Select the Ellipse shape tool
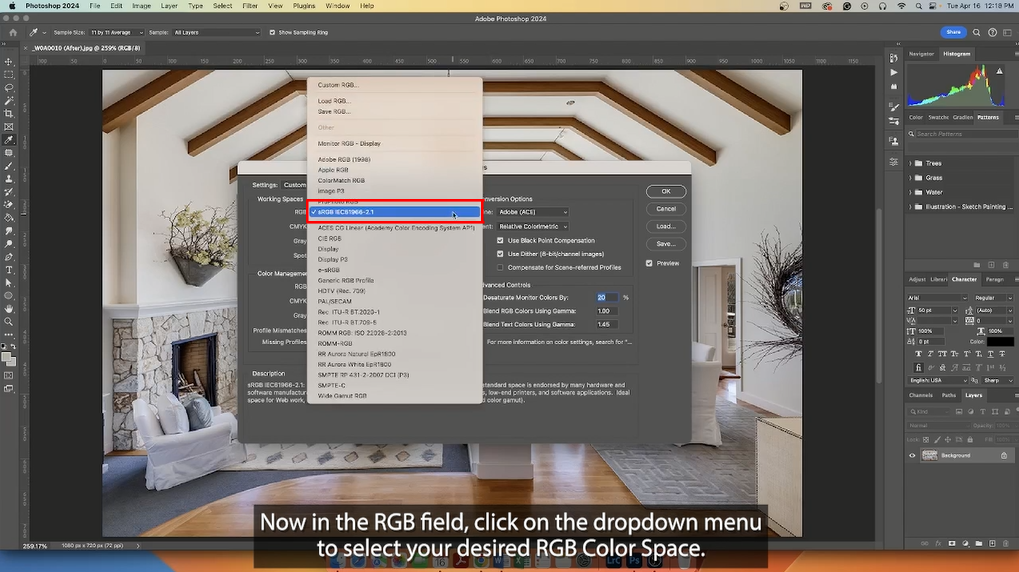 pyautogui.click(x=9, y=296)
